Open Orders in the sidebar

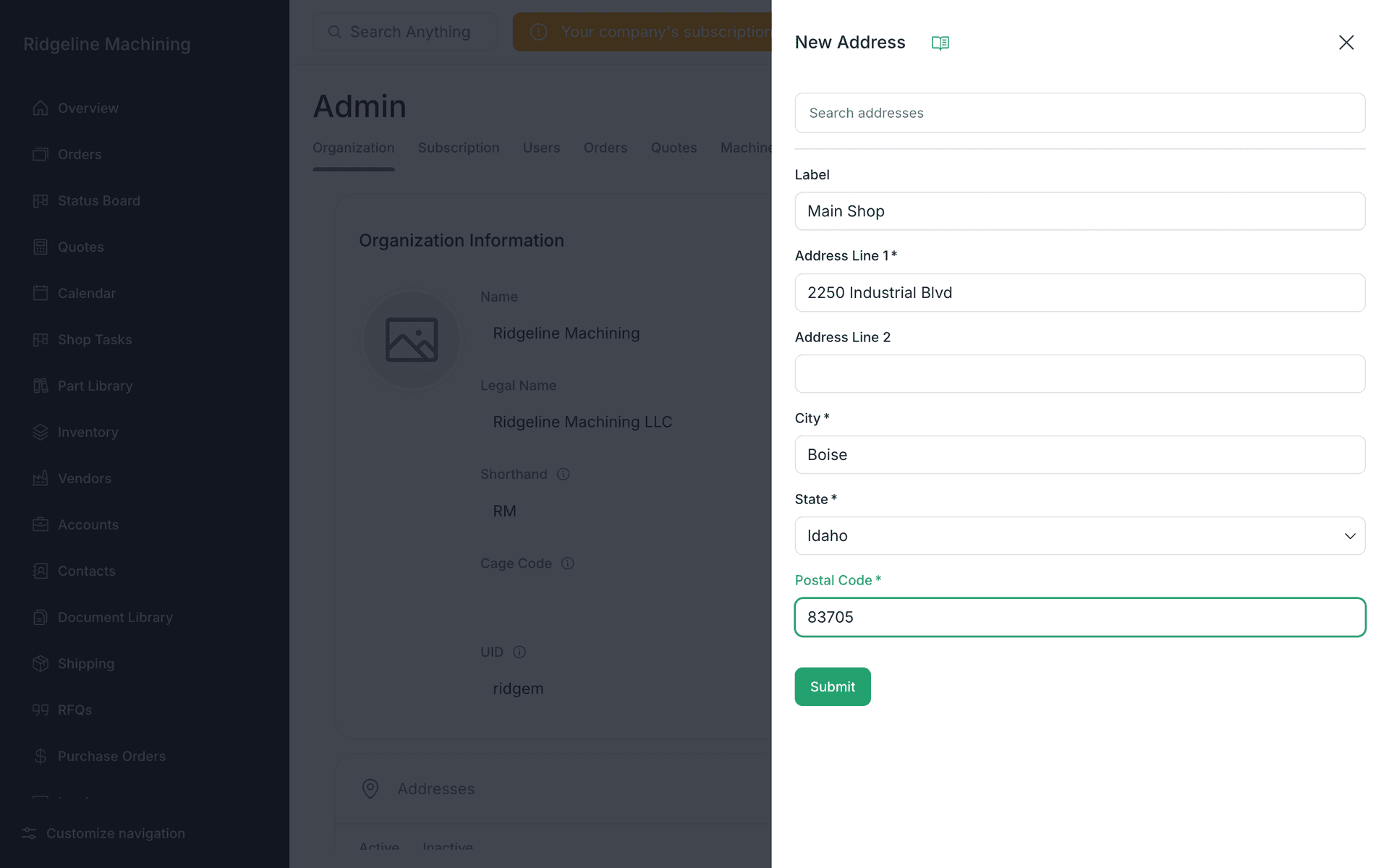[67, 154]
